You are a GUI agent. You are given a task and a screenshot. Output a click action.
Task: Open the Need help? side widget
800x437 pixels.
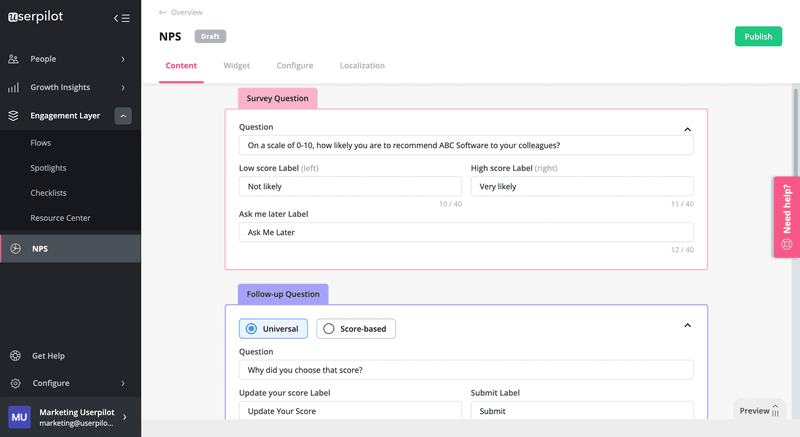[x=786, y=217]
